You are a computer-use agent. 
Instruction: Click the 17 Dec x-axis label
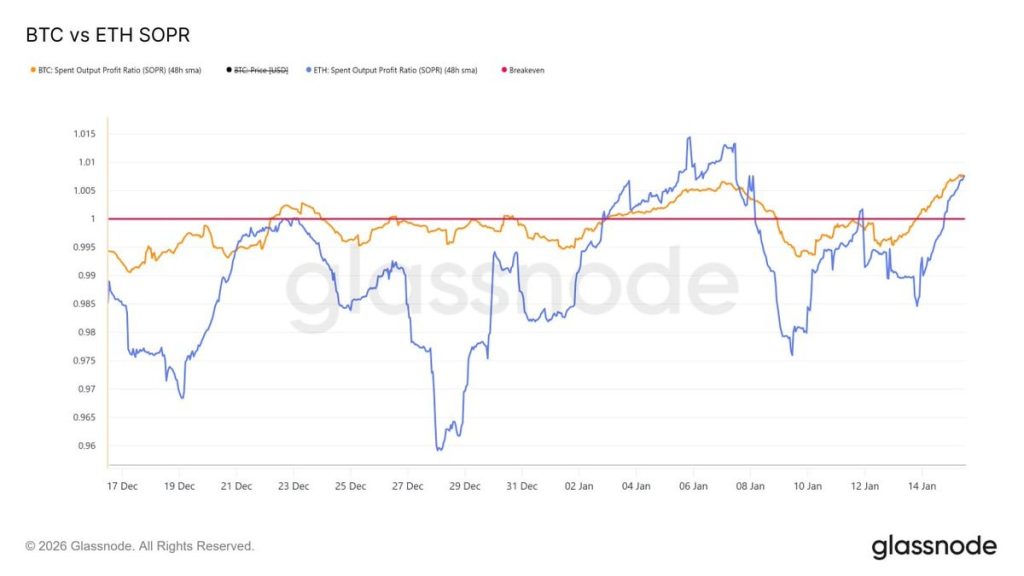coord(121,486)
